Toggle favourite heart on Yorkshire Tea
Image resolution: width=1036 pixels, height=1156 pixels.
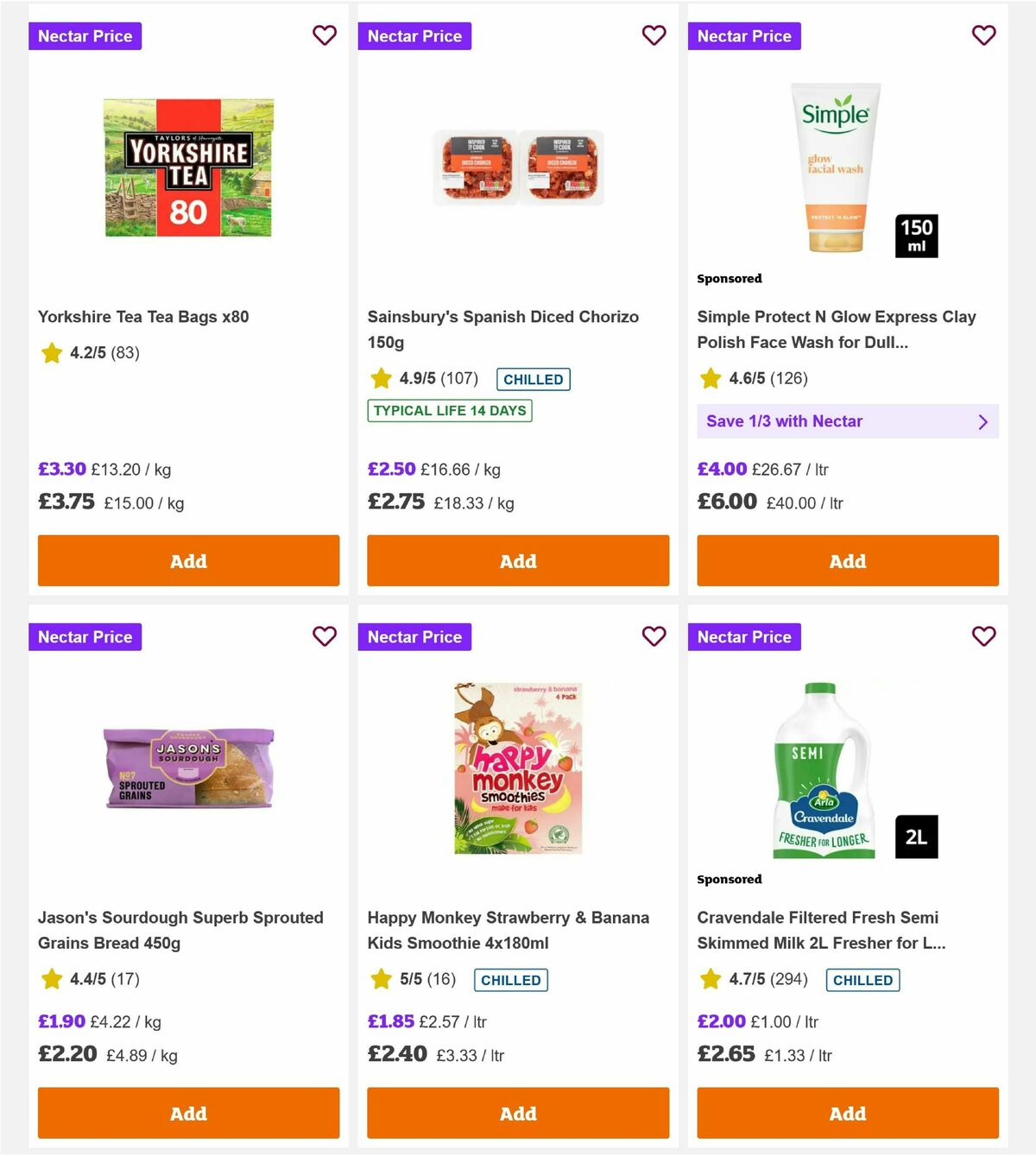click(x=324, y=35)
